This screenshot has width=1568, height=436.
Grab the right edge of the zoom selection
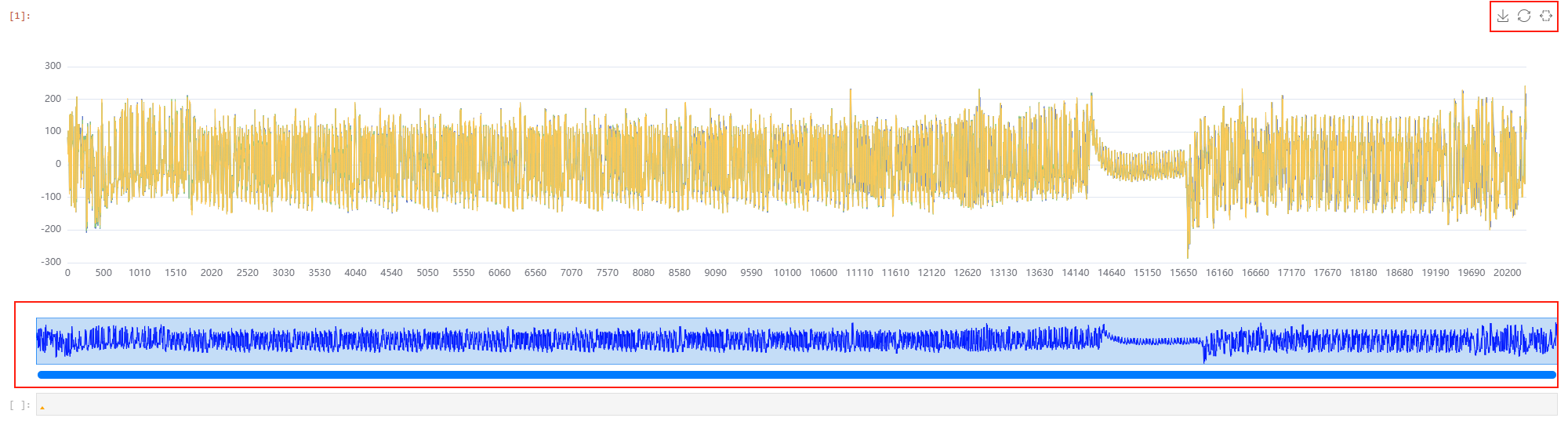[x=1555, y=341]
